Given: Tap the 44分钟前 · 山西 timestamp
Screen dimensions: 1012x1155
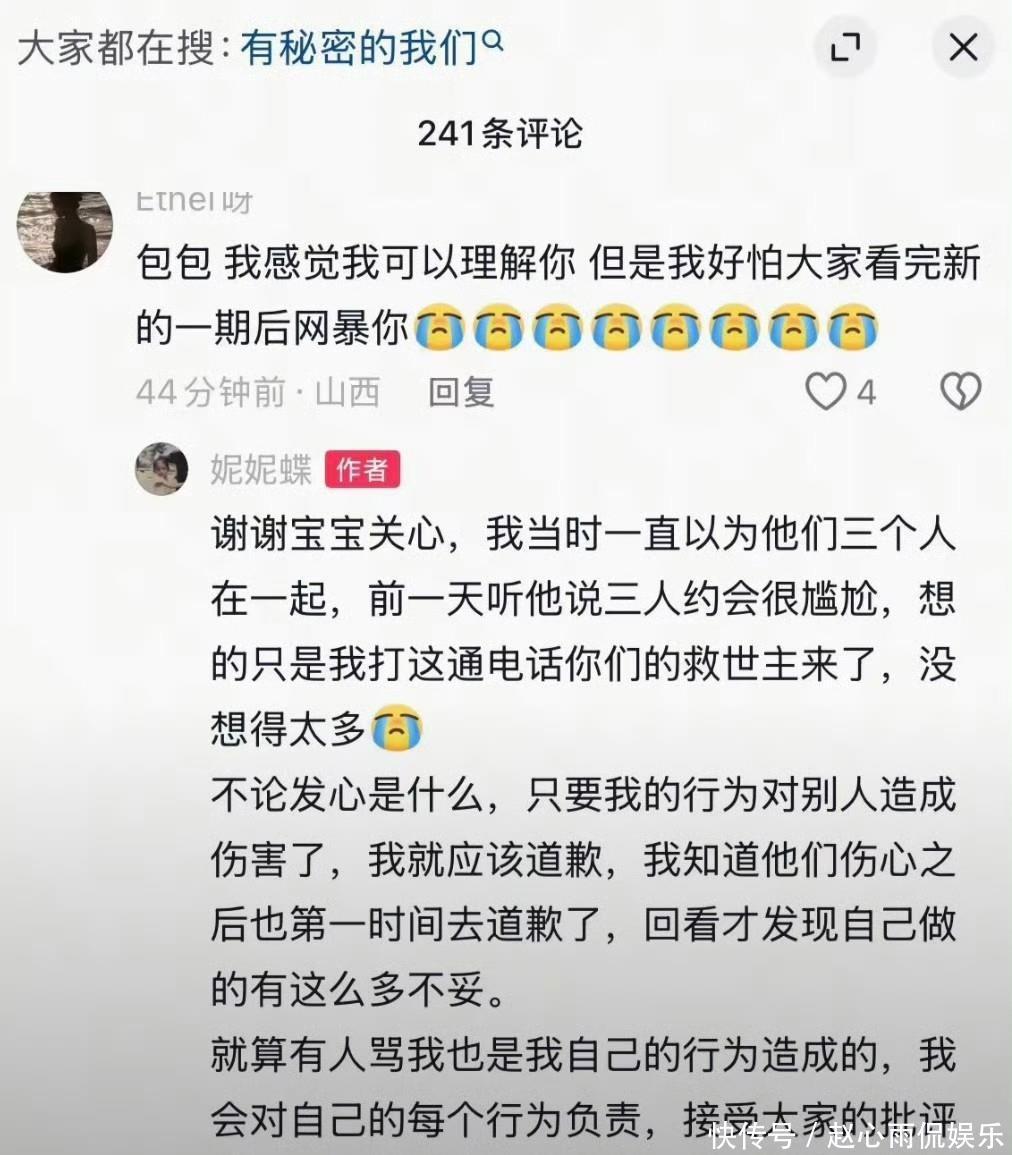Looking at the screenshot, I should click(258, 392).
